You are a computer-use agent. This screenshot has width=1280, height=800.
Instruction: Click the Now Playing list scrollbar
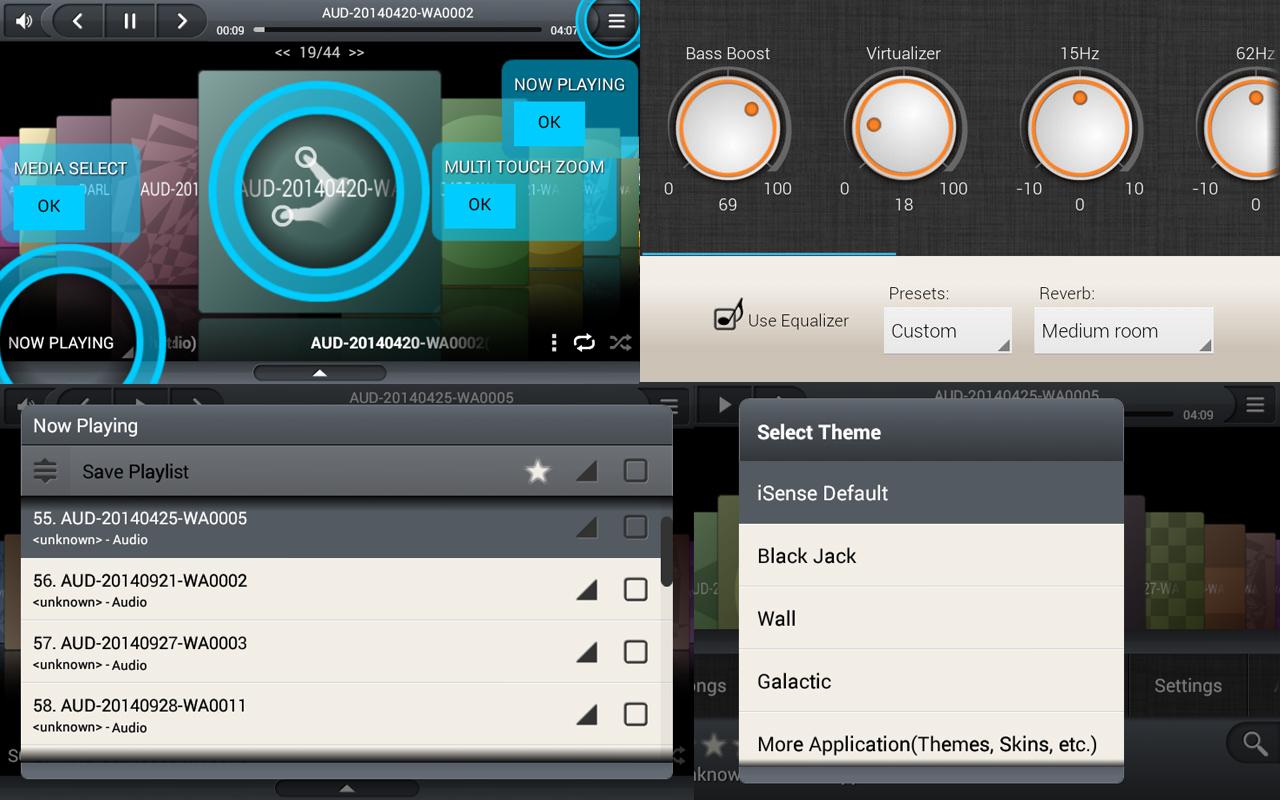[667, 551]
